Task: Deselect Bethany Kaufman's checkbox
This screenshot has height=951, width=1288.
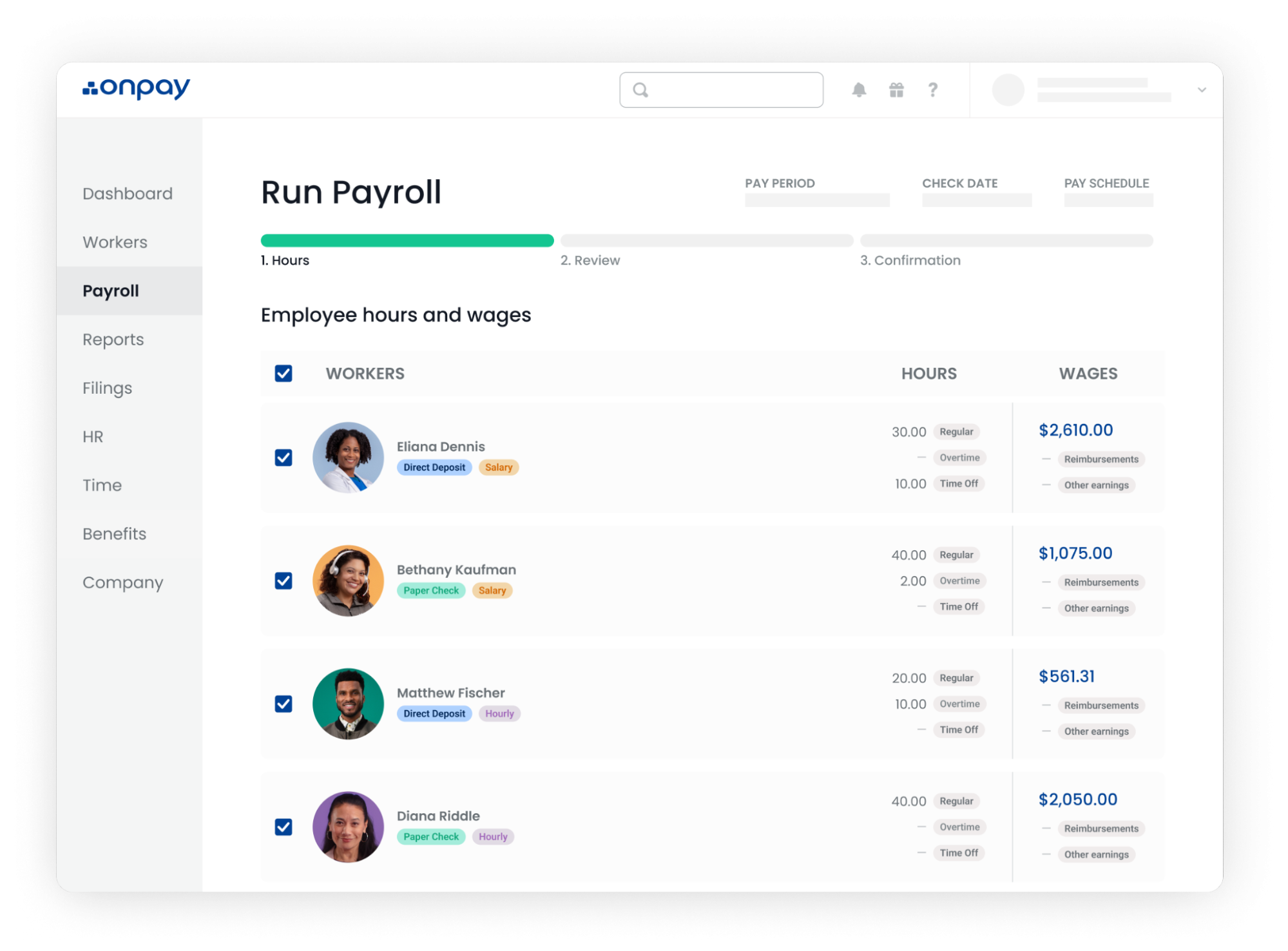Action: coord(284,581)
